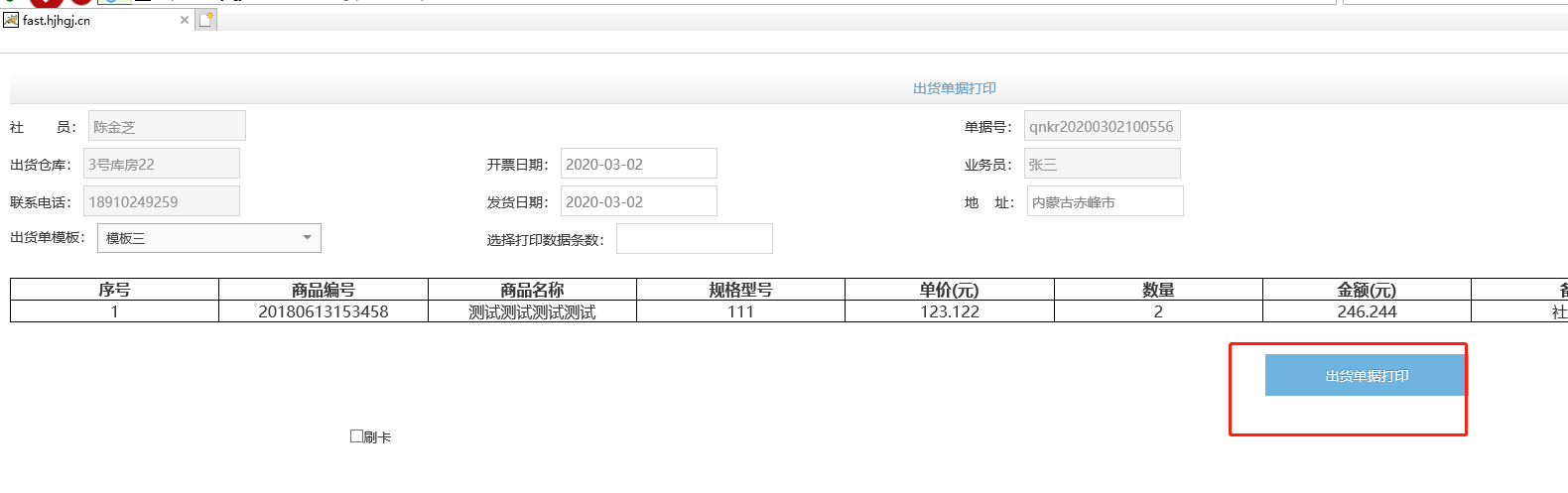Select the cell 测试测试测试测试
Image resolution: width=1568 pixels, height=493 pixels.
532,311
